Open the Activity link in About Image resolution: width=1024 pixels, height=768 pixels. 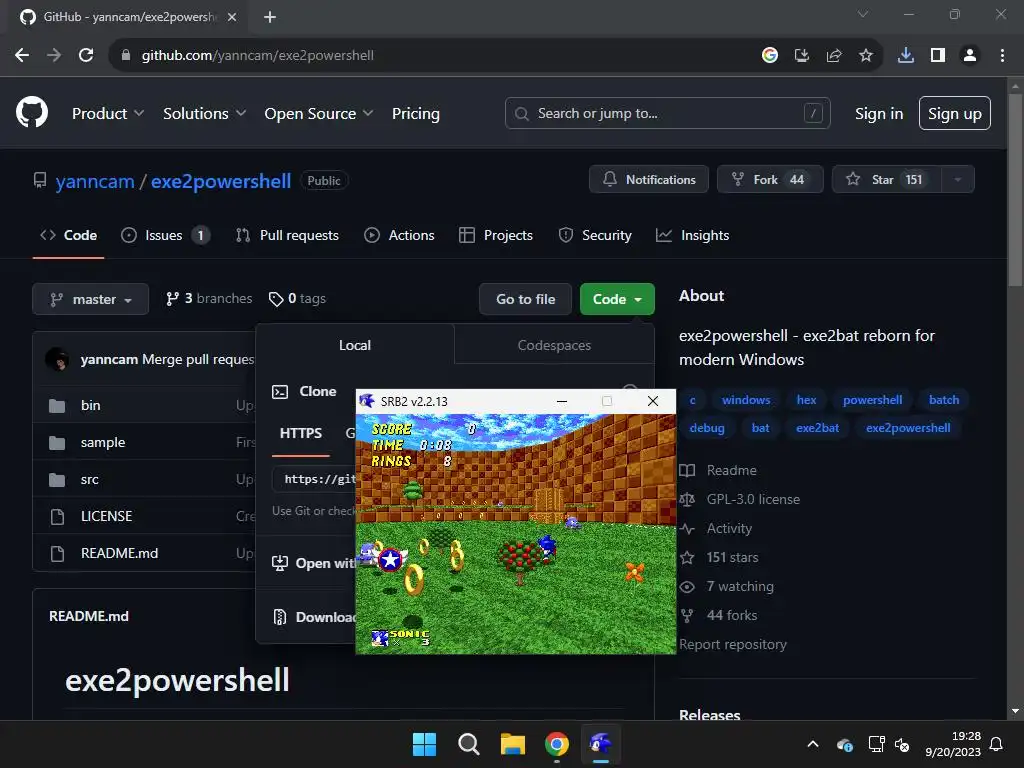[716, 528]
